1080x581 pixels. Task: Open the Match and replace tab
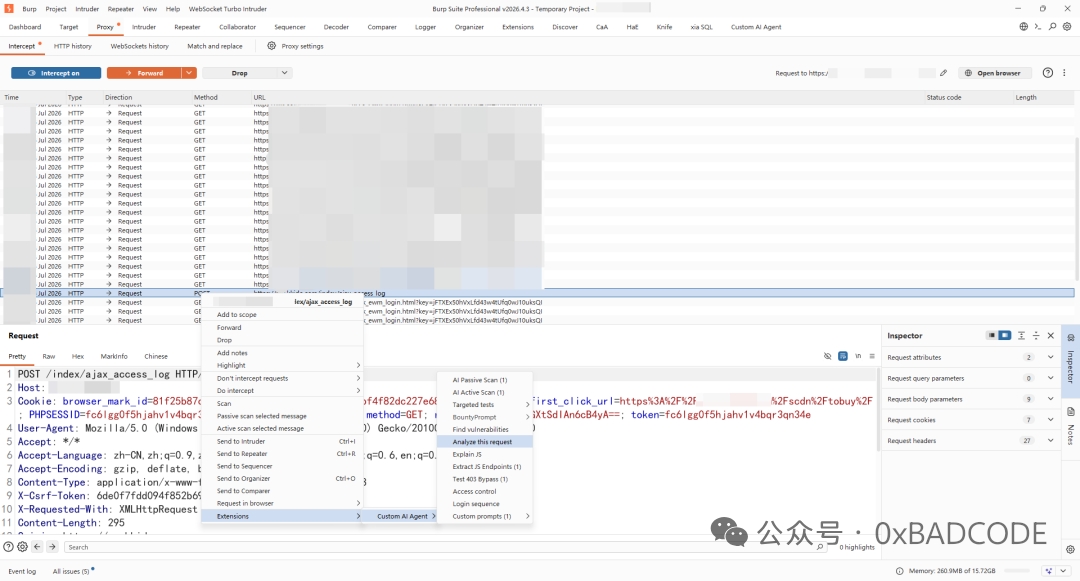215,46
